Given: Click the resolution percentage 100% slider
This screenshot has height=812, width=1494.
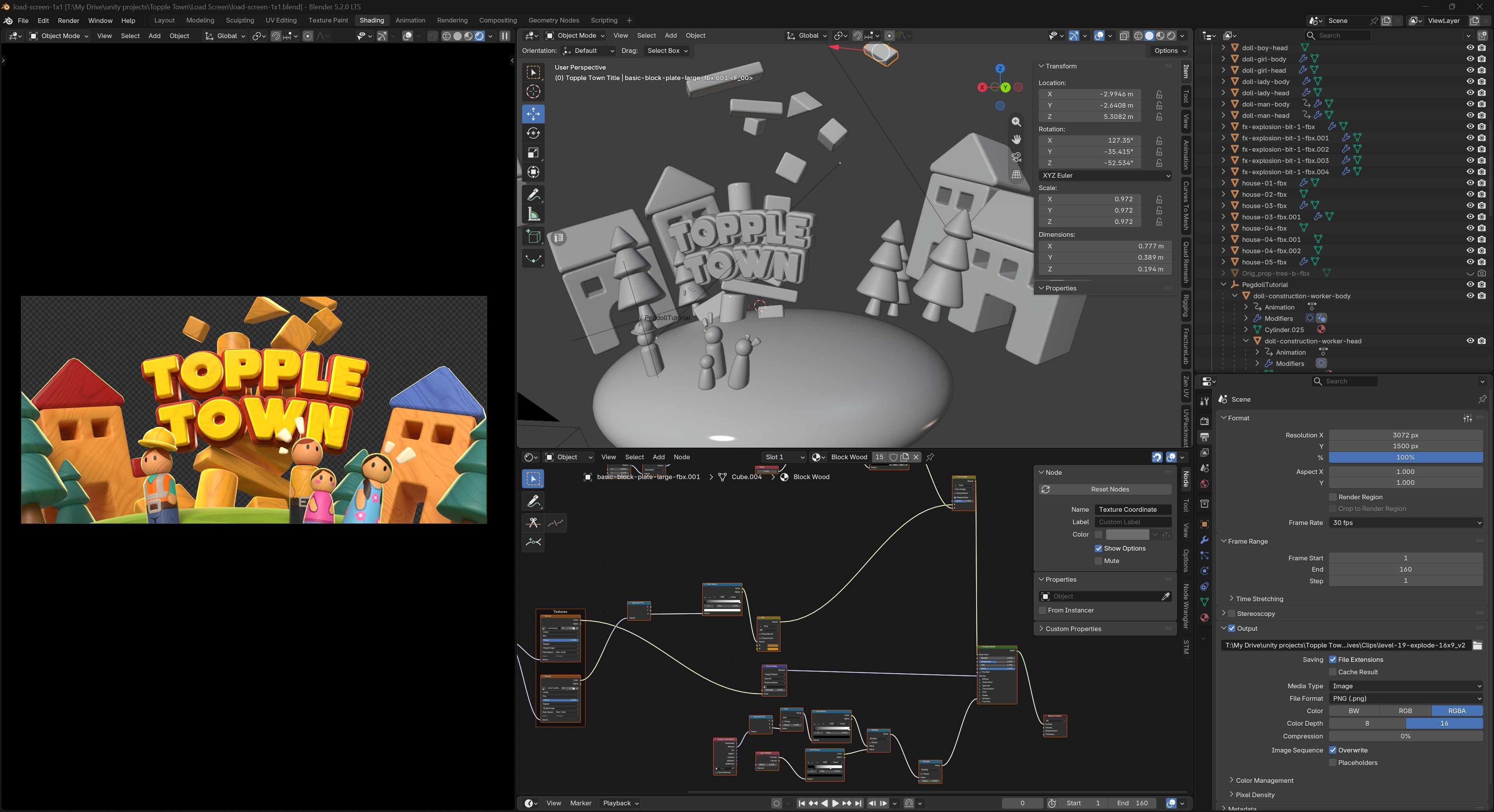Looking at the screenshot, I should pyautogui.click(x=1406, y=457).
